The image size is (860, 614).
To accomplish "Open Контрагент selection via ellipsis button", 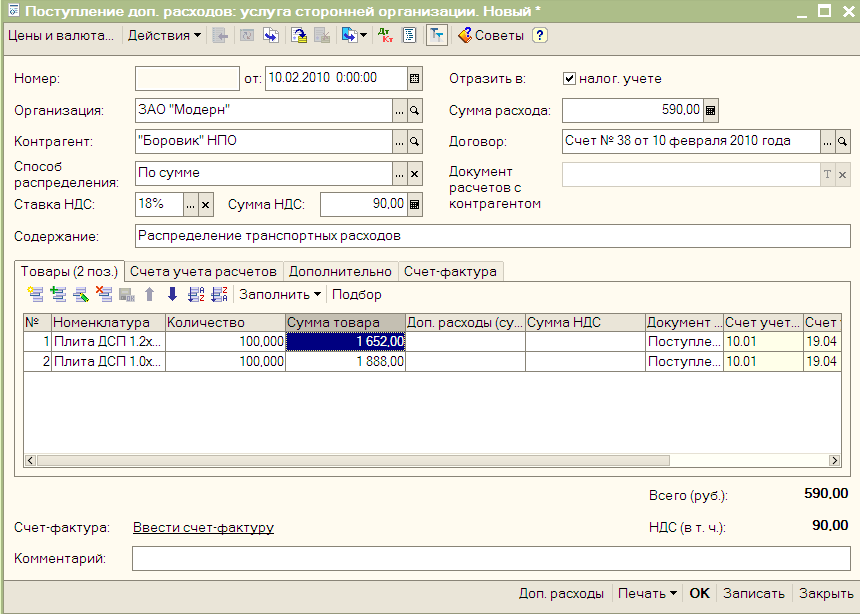I will (x=400, y=142).
